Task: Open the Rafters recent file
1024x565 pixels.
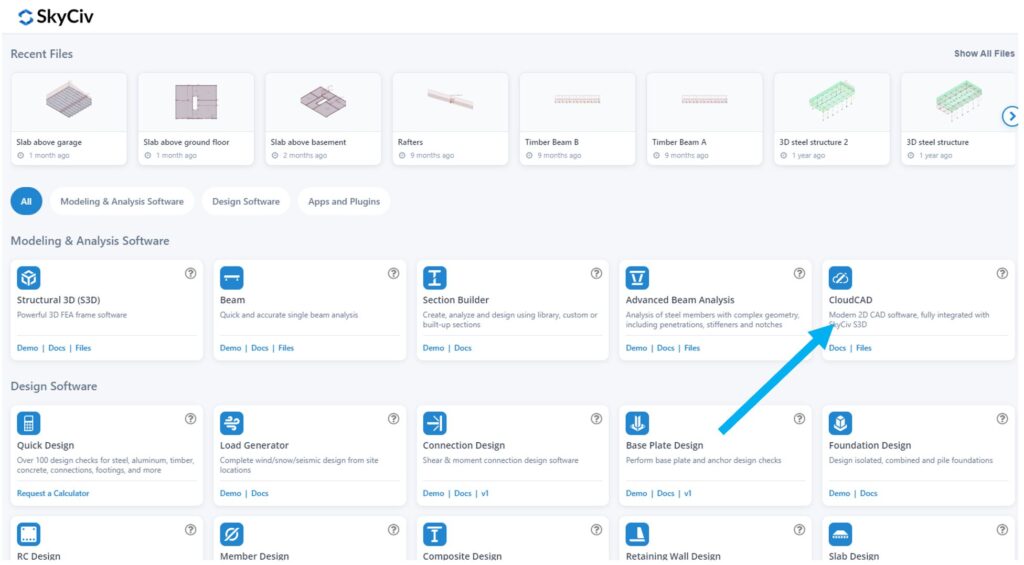Action: coord(451,119)
